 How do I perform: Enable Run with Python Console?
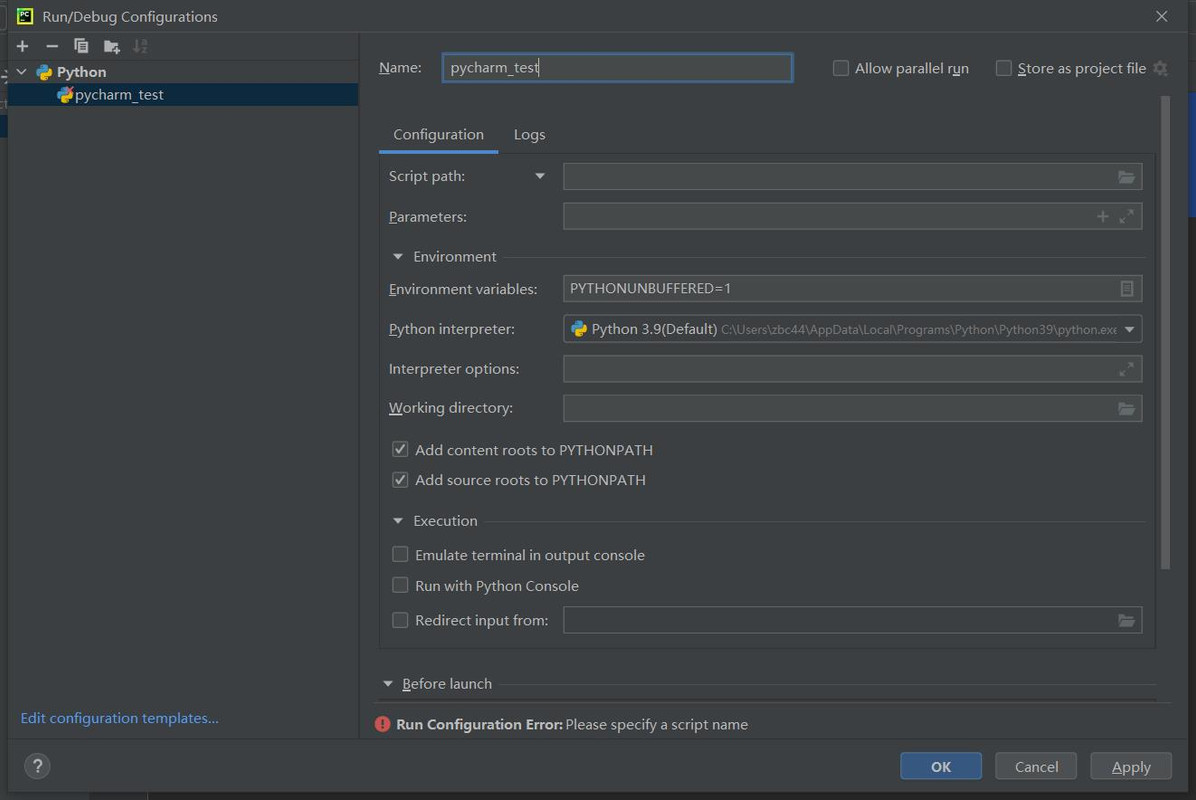pyautogui.click(x=400, y=585)
